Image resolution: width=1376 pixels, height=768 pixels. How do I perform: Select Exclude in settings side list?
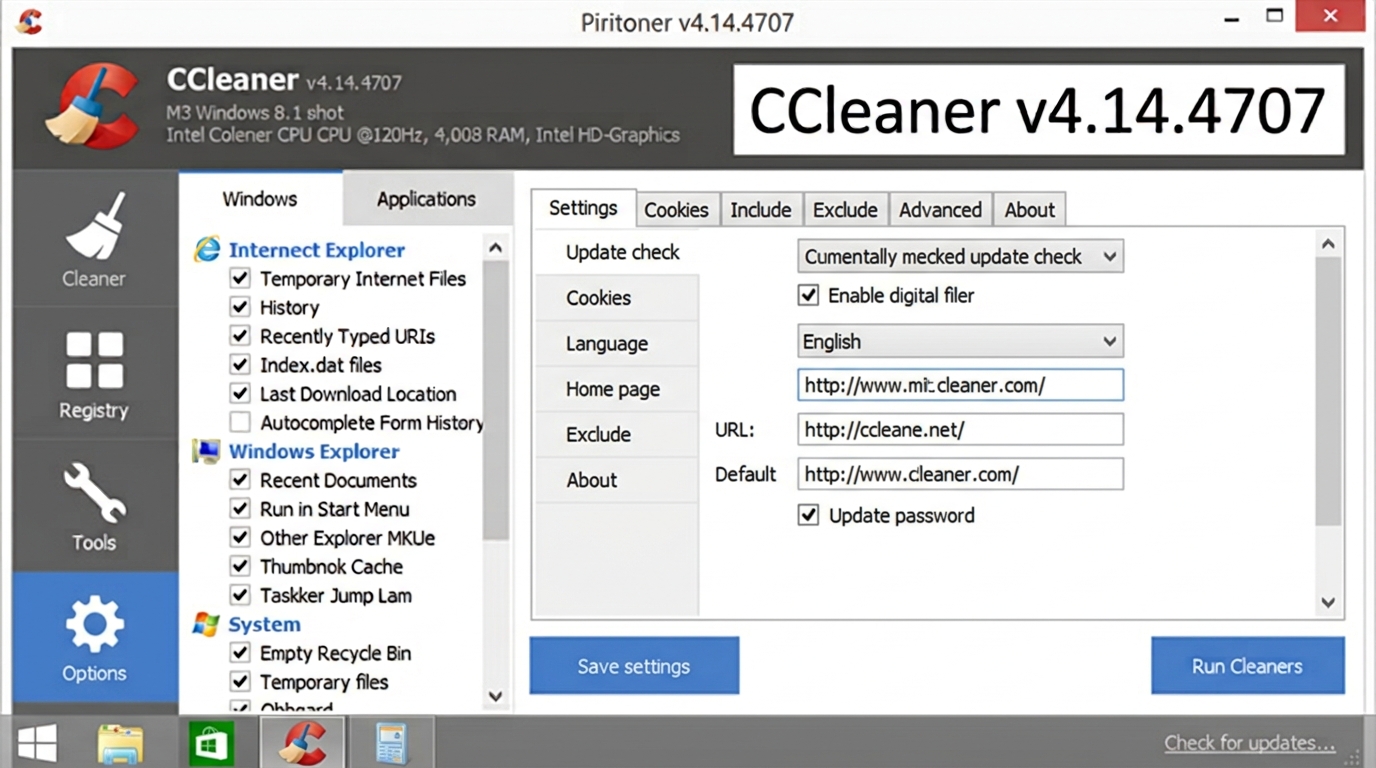tap(617, 434)
